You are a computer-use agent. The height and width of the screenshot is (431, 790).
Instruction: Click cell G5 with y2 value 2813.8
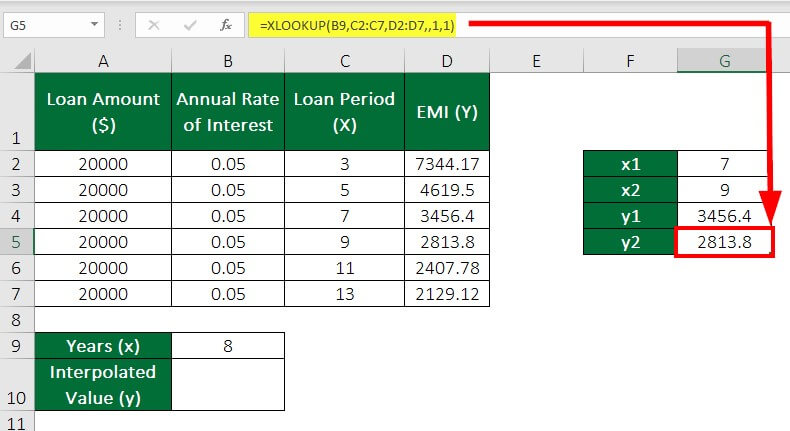point(724,242)
